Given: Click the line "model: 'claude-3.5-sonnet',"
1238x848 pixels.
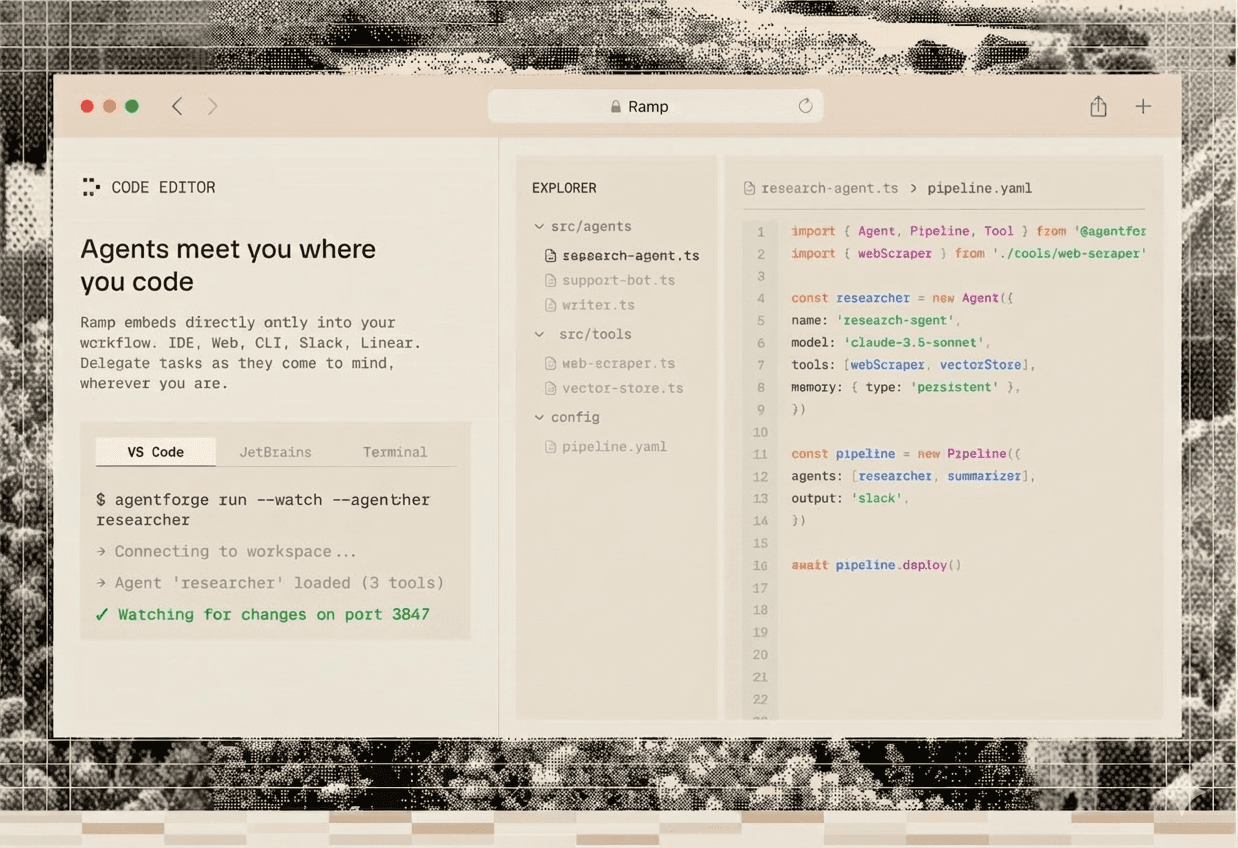Looking at the screenshot, I should coord(890,342).
